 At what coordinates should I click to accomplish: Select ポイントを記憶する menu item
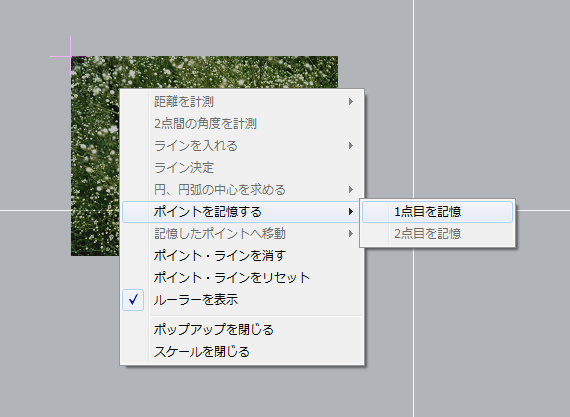point(242,212)
